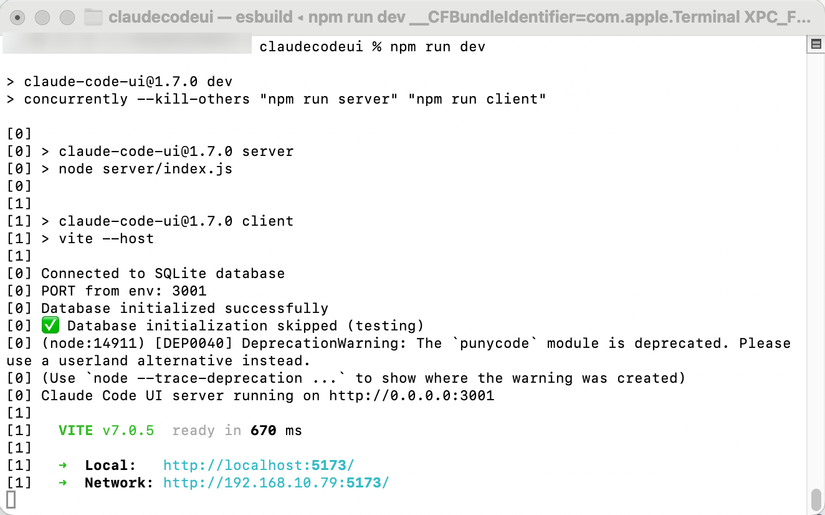
Task: Click the folder proxy icon in title bar
Action: [94, 17]
